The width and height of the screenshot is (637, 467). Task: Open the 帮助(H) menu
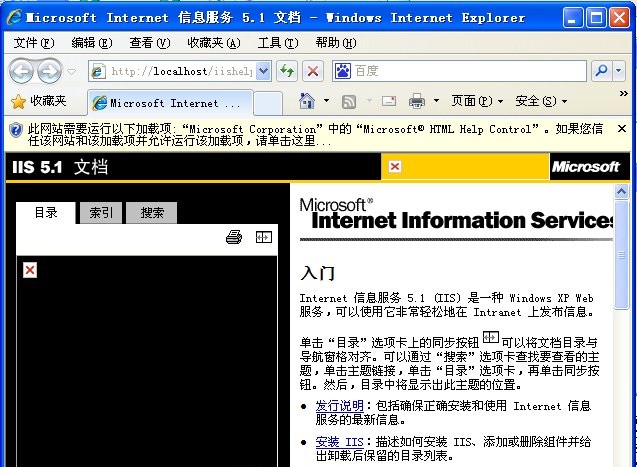pyautogui.click(x=336, y=43)
